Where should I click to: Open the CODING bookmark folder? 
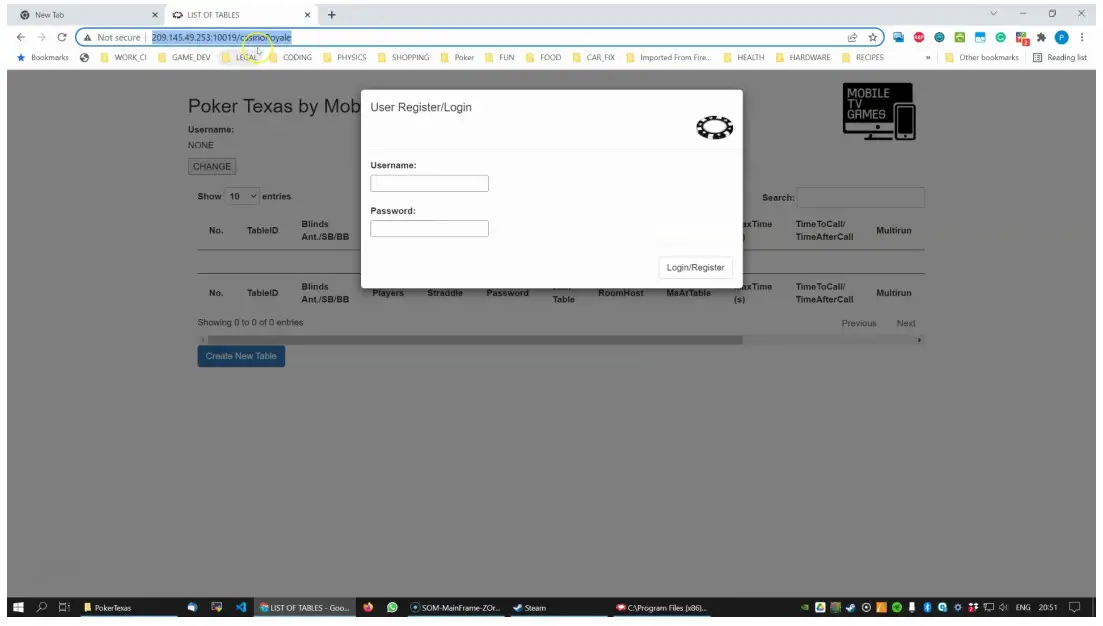(x=289, y=58)
